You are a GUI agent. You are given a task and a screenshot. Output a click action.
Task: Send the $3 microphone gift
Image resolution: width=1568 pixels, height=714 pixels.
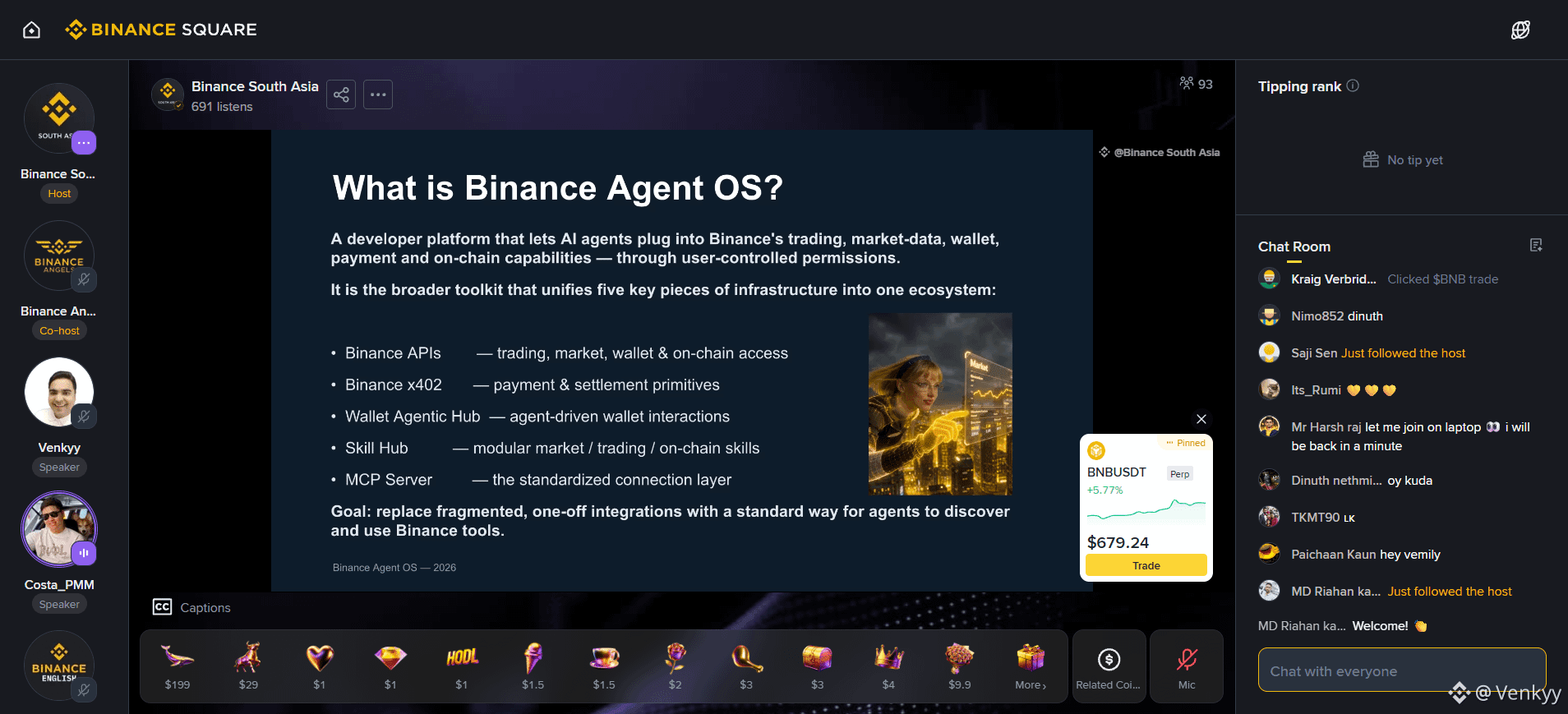[x=746, y=666]
